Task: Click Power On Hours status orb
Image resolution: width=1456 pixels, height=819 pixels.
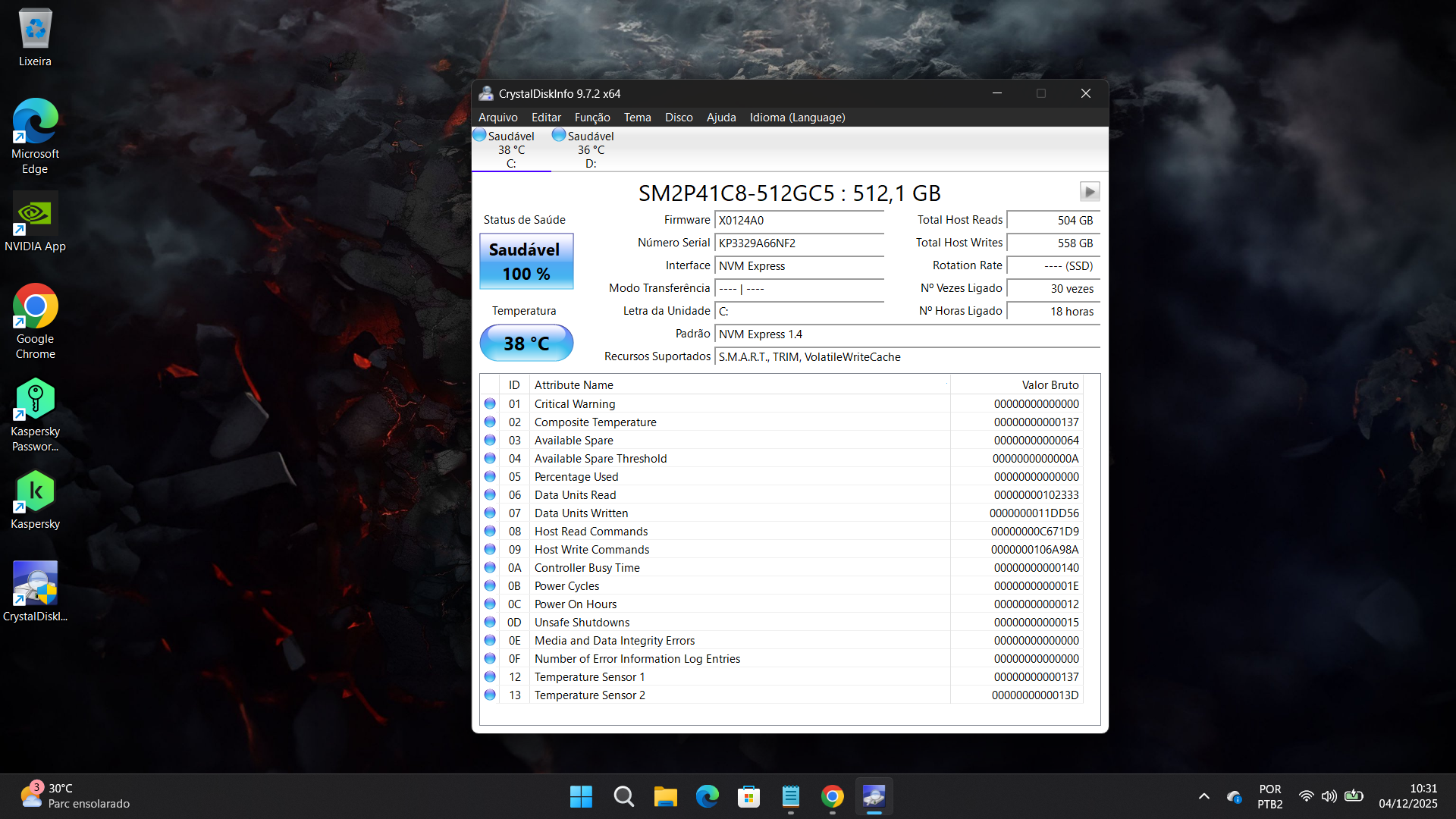Action: pos(490,604)
